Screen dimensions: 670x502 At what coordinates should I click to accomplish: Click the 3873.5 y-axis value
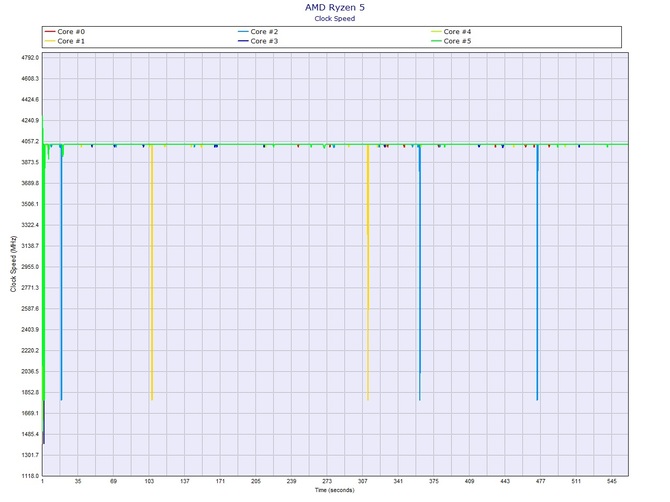tap(30, 162)
